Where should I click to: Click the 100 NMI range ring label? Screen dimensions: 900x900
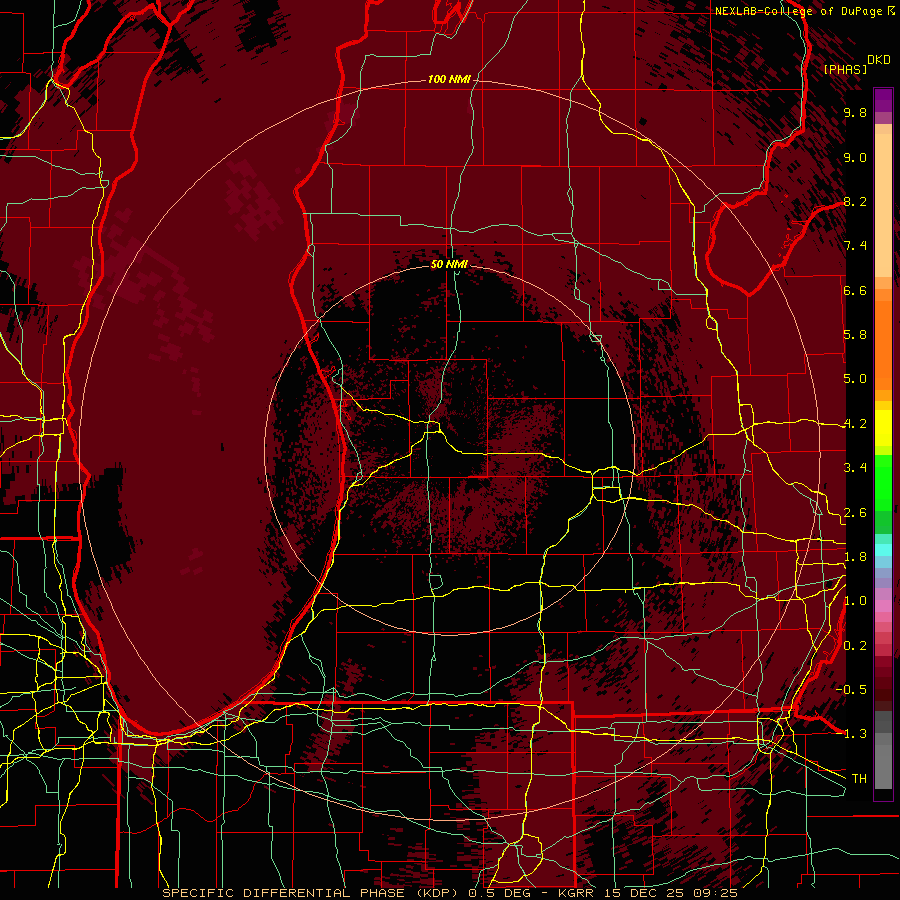point(449,79)
